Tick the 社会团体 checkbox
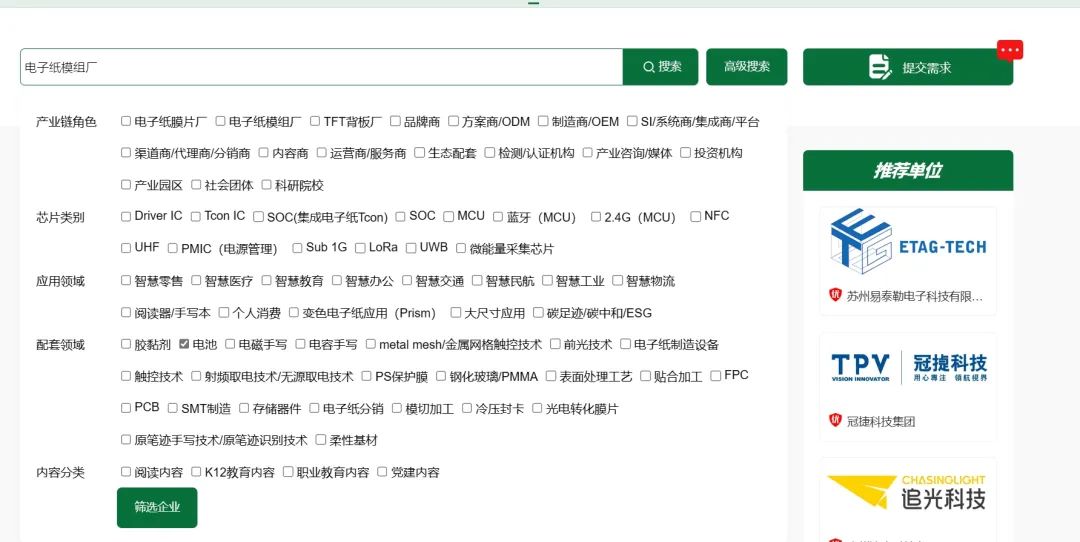 [x=196, y=185]
